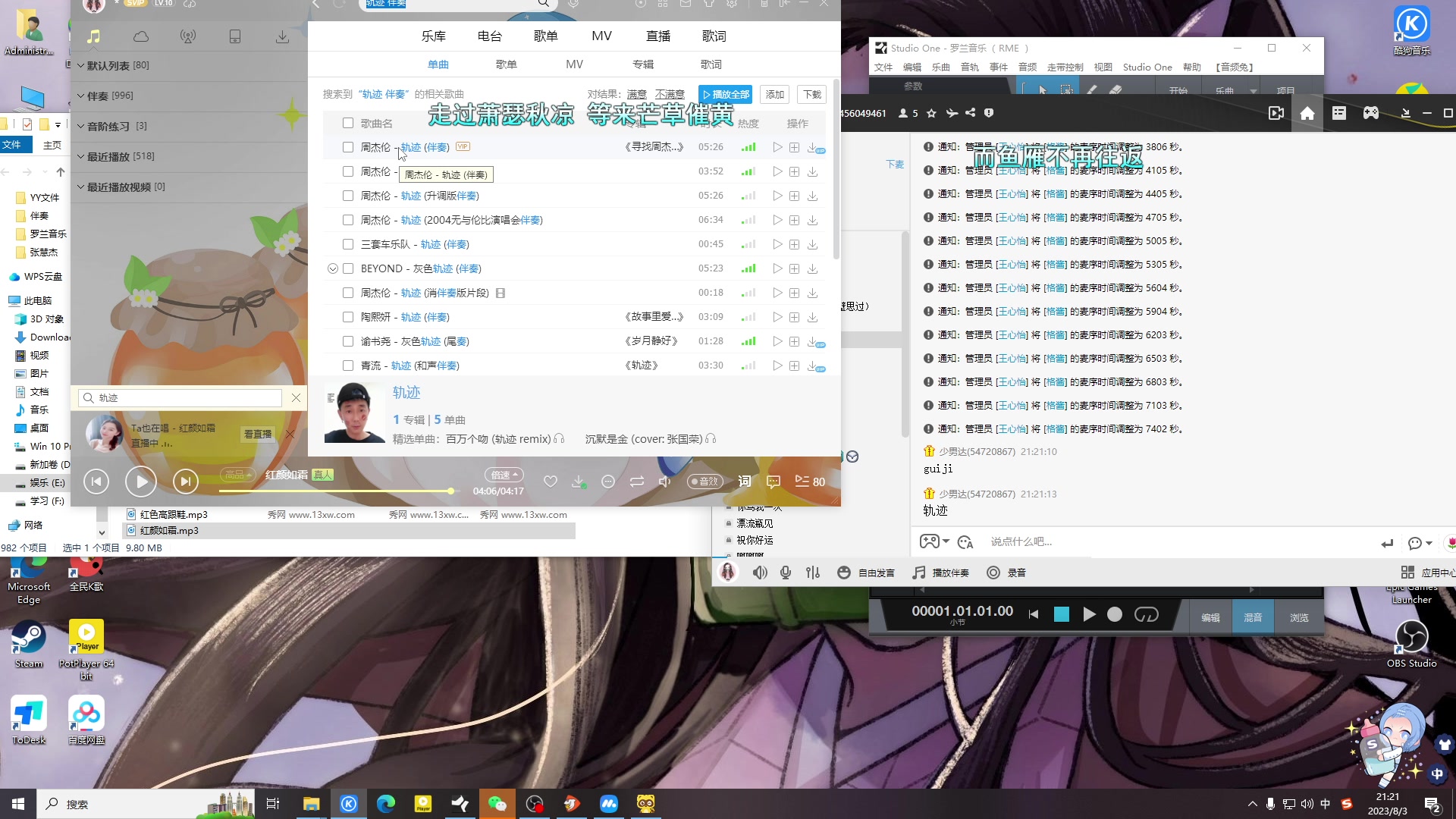Click the home icon in YY toolbar
The height and width of the screenshot is (819, 1456).
click(1307, 113)
